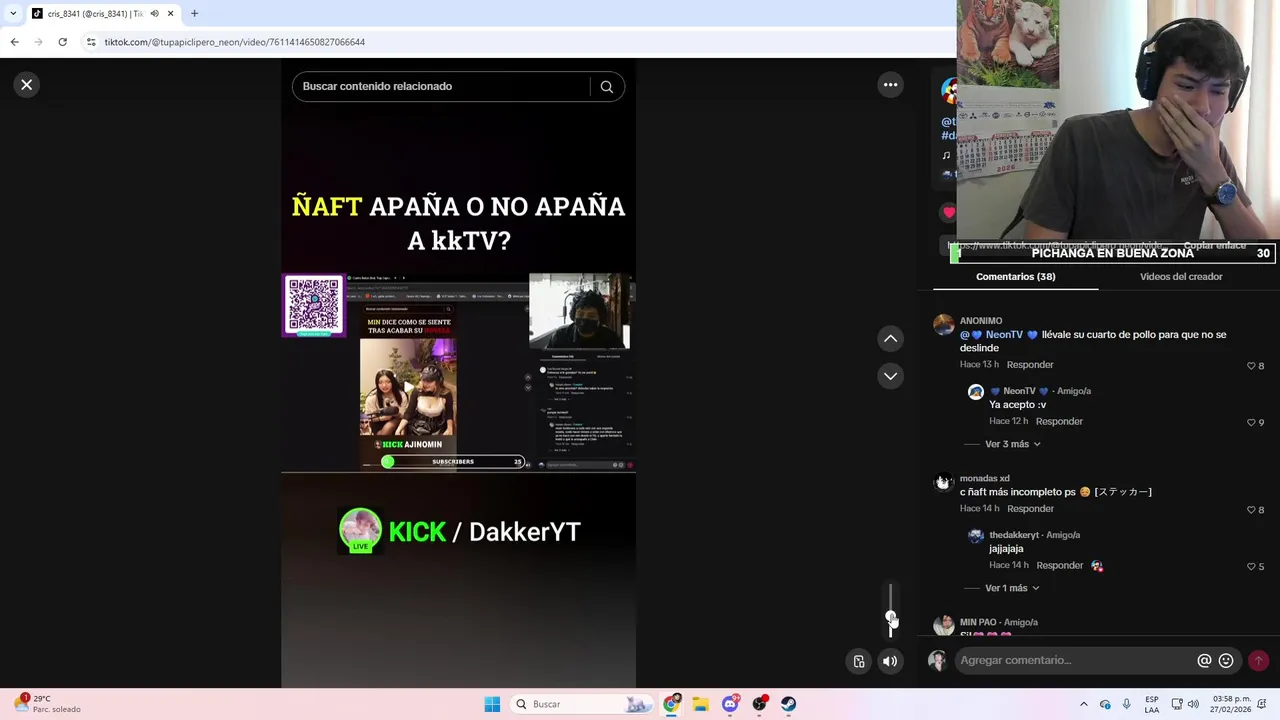Open the ESP LAA language switcher
Screen dimensions: 1280x720
point(1152,704)
